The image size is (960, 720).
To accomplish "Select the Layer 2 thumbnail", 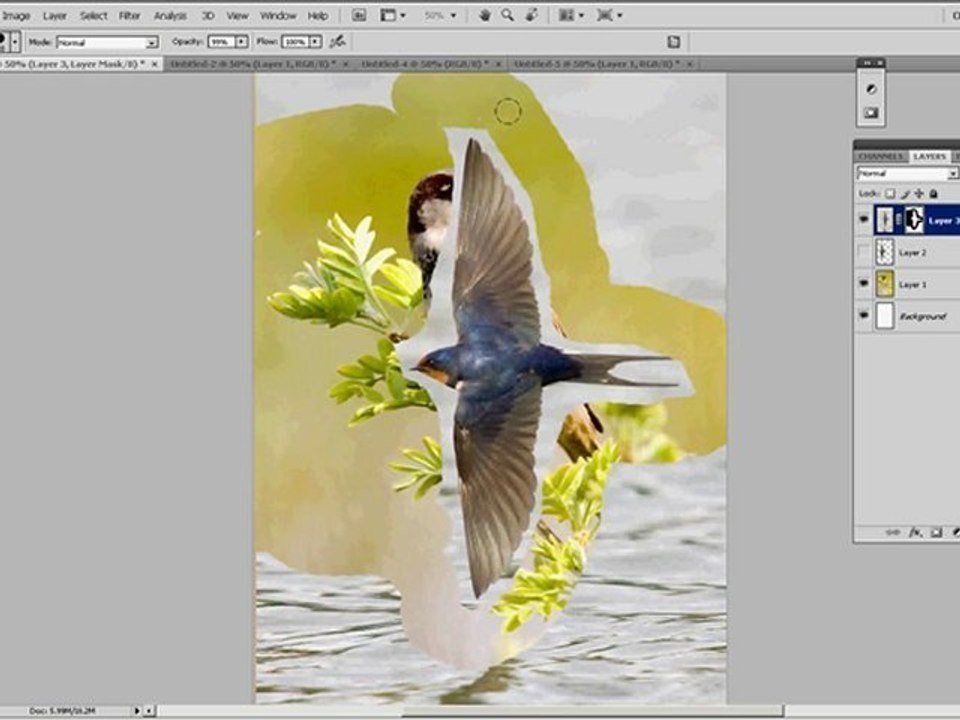I will (884, 252).
